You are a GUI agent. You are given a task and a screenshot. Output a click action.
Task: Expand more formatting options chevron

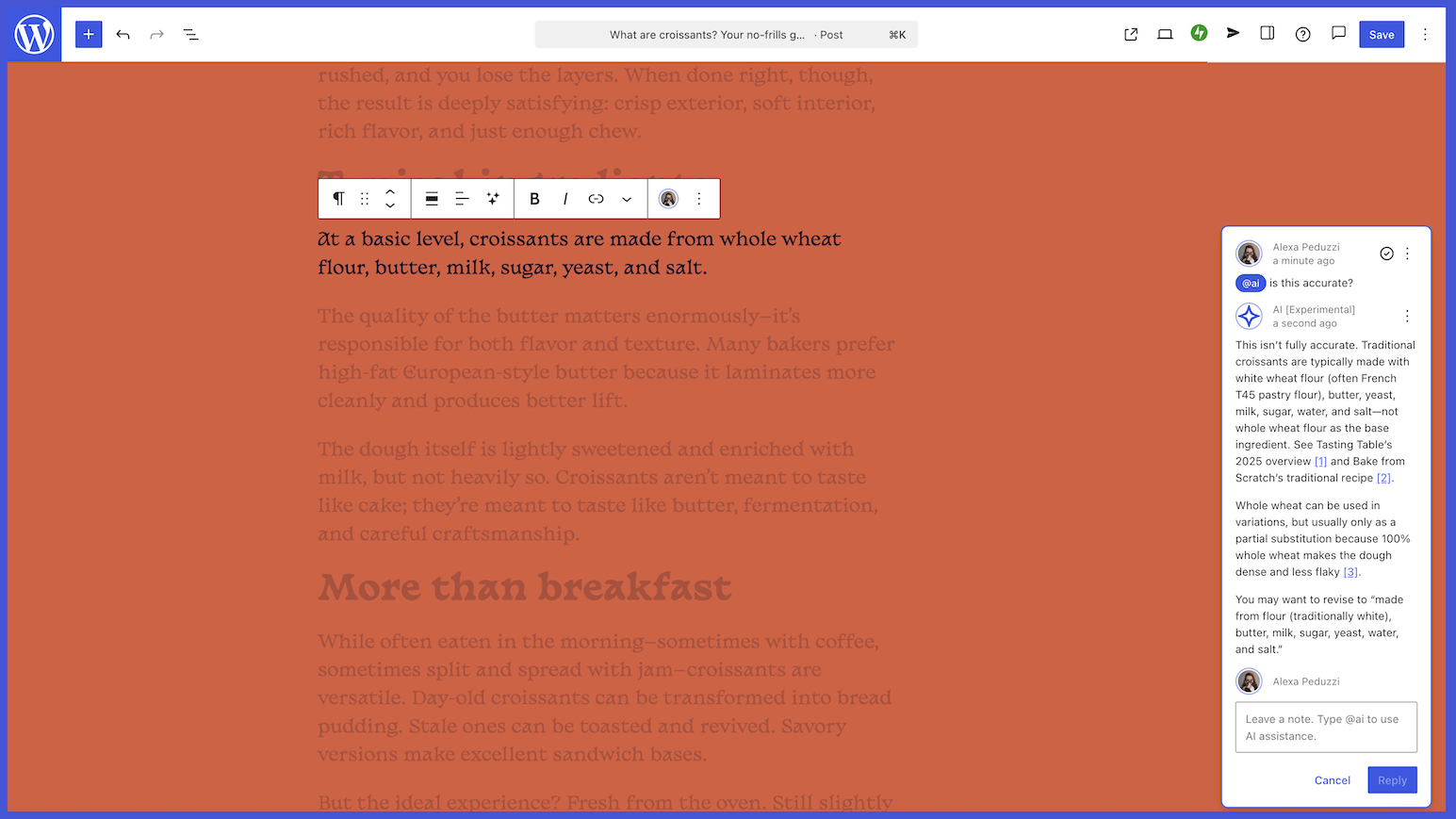(627, 199)
